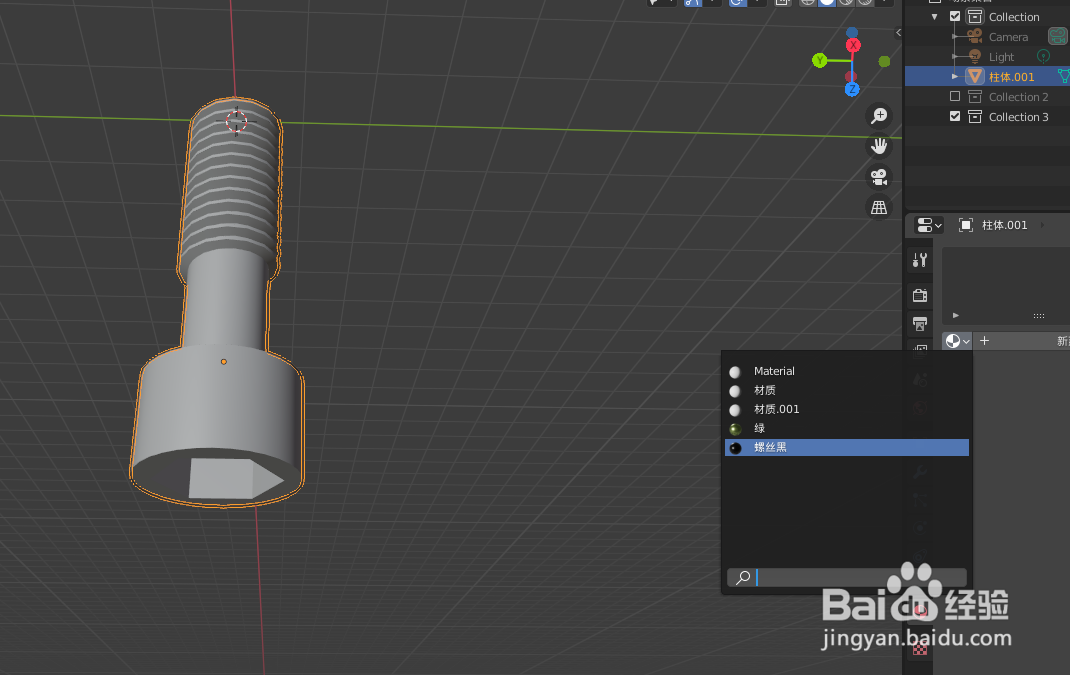Click the blue Z axis gizmo ball
1070x675 pixels.
coord(852,89)
